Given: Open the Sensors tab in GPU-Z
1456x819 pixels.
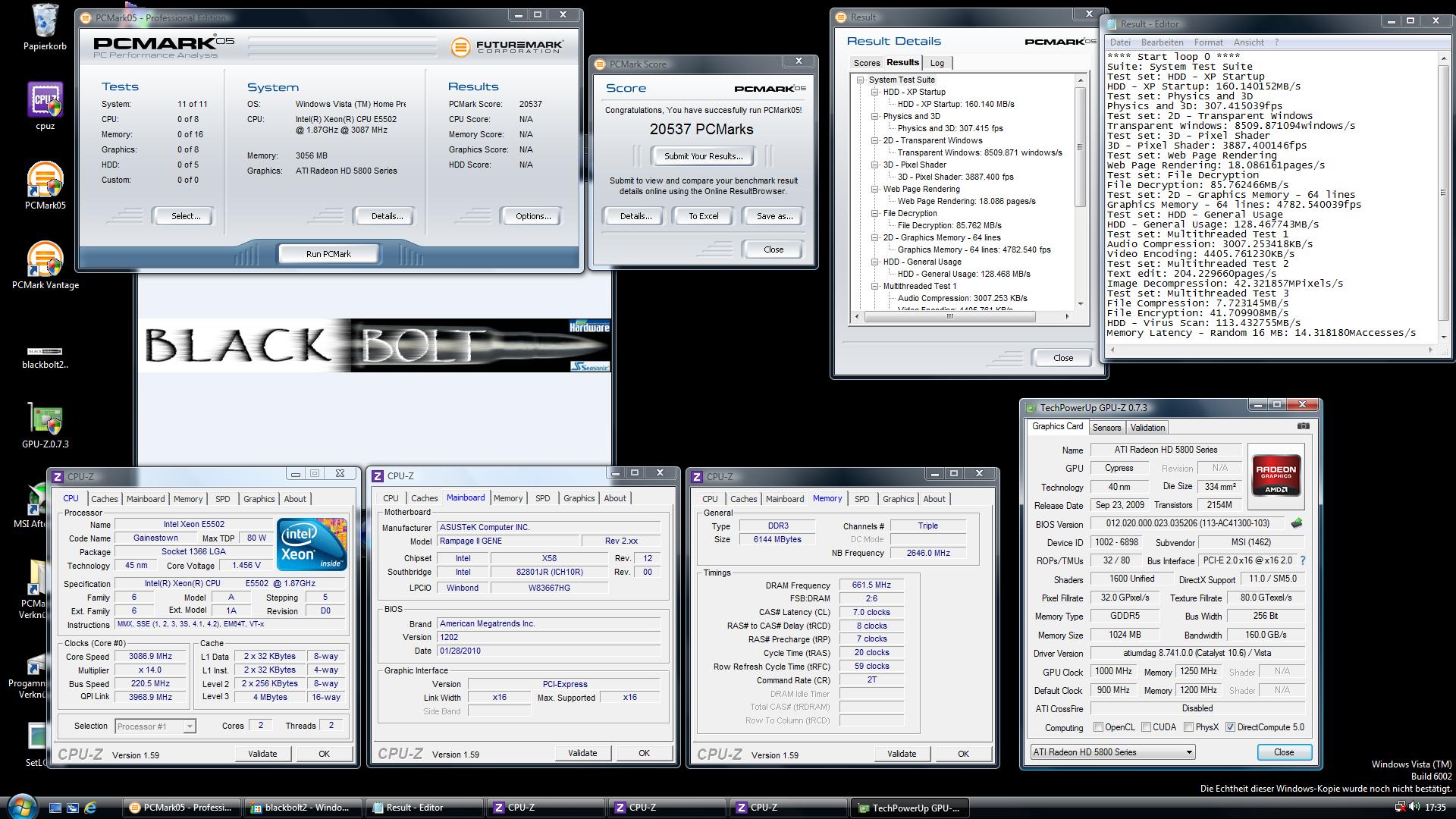Looking at the screenshot, I should [x=1106, y=428].
